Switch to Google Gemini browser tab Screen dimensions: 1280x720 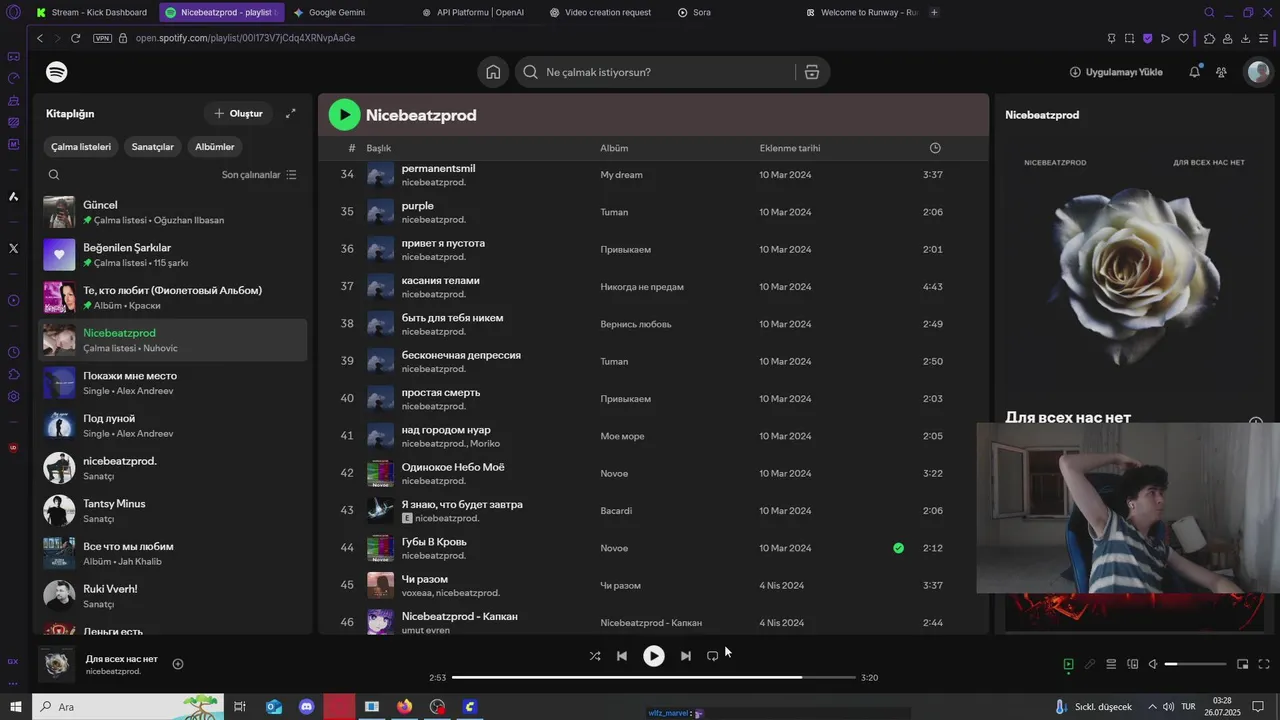(337, 12)
